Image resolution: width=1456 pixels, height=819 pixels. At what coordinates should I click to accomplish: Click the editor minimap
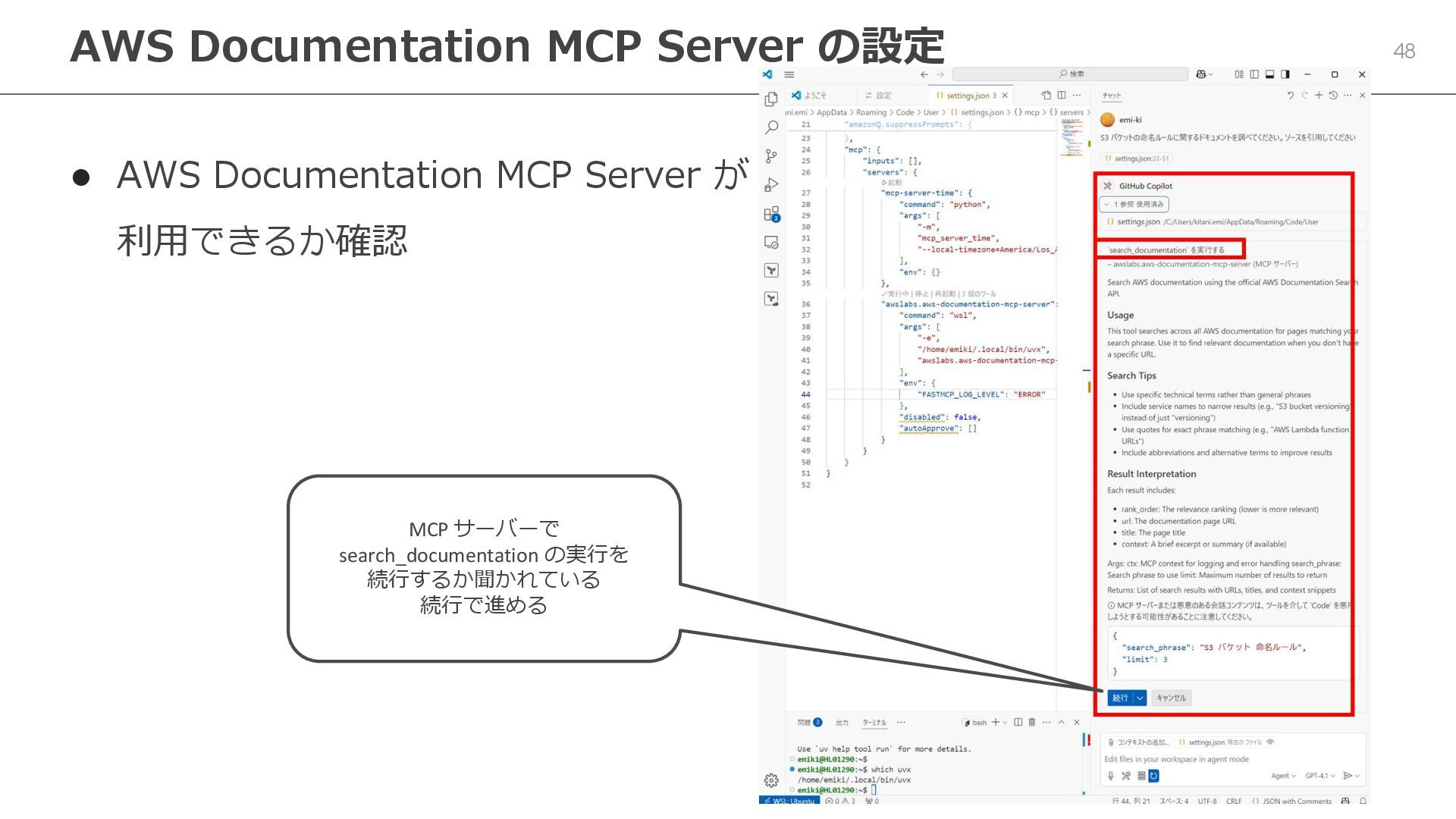1072,137
